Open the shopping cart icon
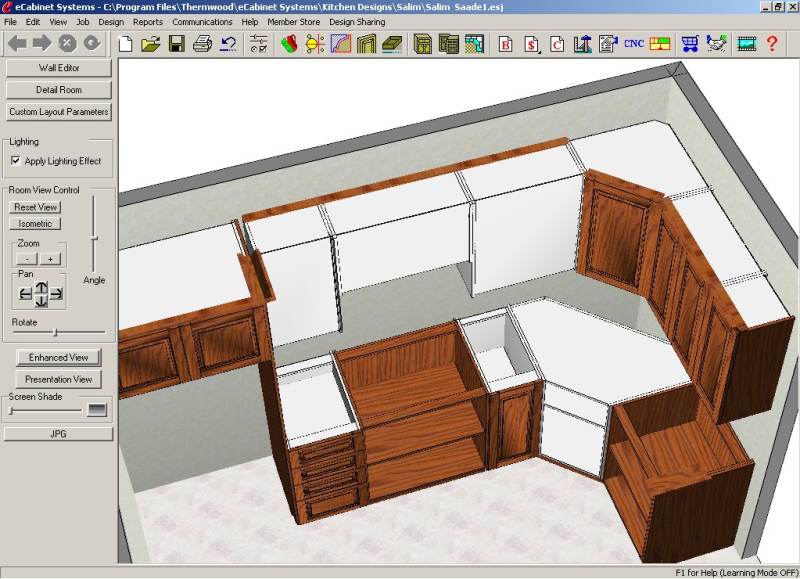Screen dimensions: 800x579 tap(690, 44)
